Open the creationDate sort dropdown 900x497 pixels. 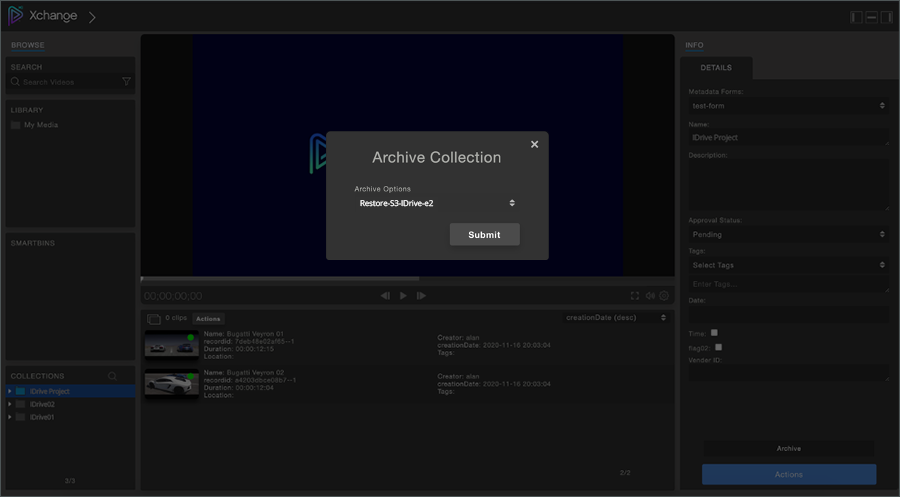point(616,317)
